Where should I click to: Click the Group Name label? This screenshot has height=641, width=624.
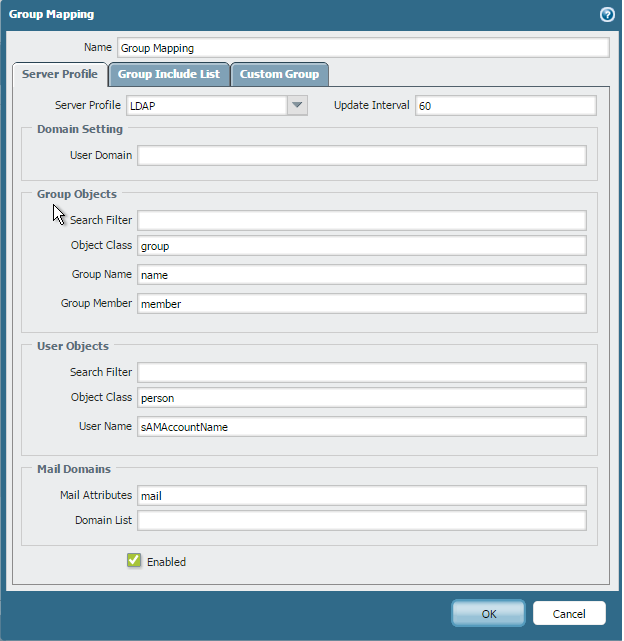[102, 274]
